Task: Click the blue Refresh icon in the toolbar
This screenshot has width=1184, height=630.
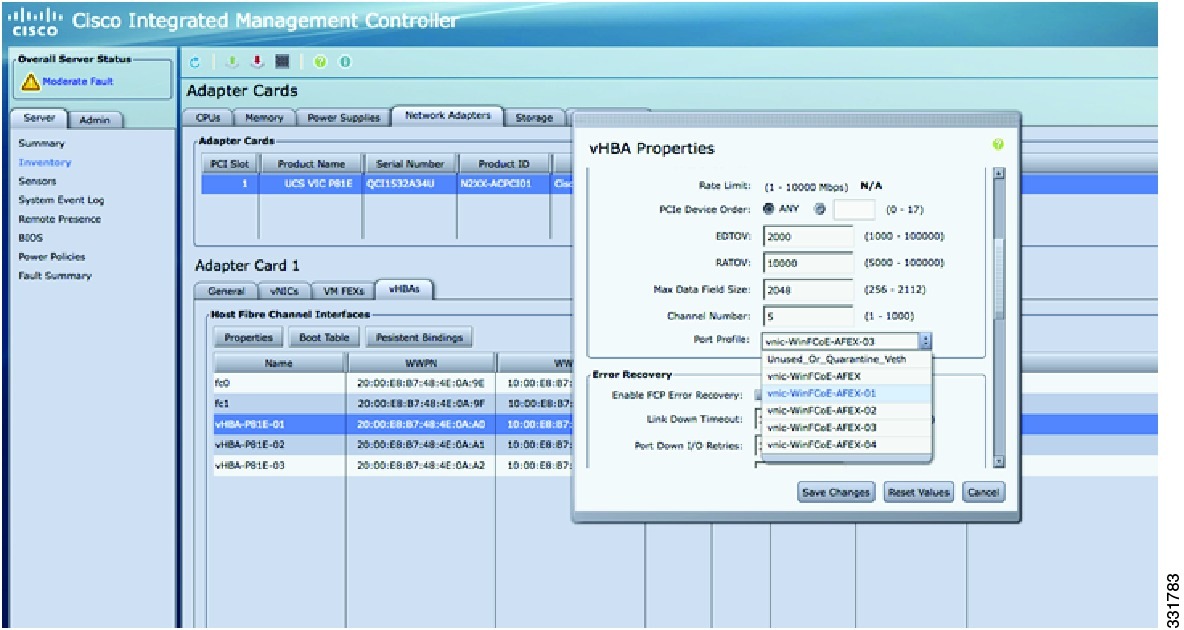Action: (x=194, y=63)
